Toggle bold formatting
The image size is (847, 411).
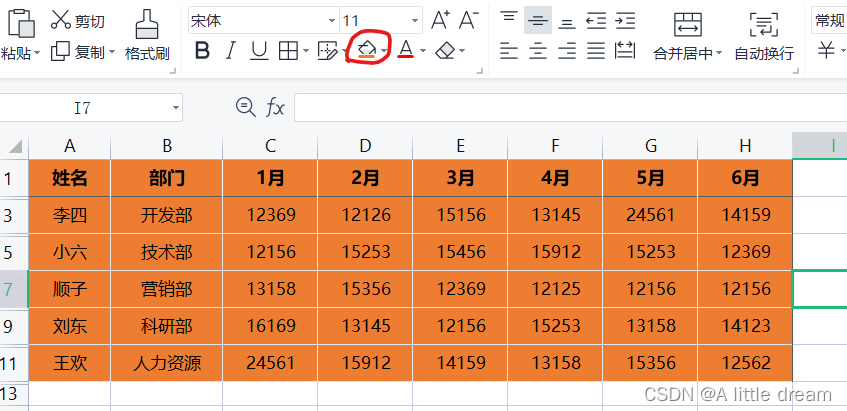tap(202, 51)
